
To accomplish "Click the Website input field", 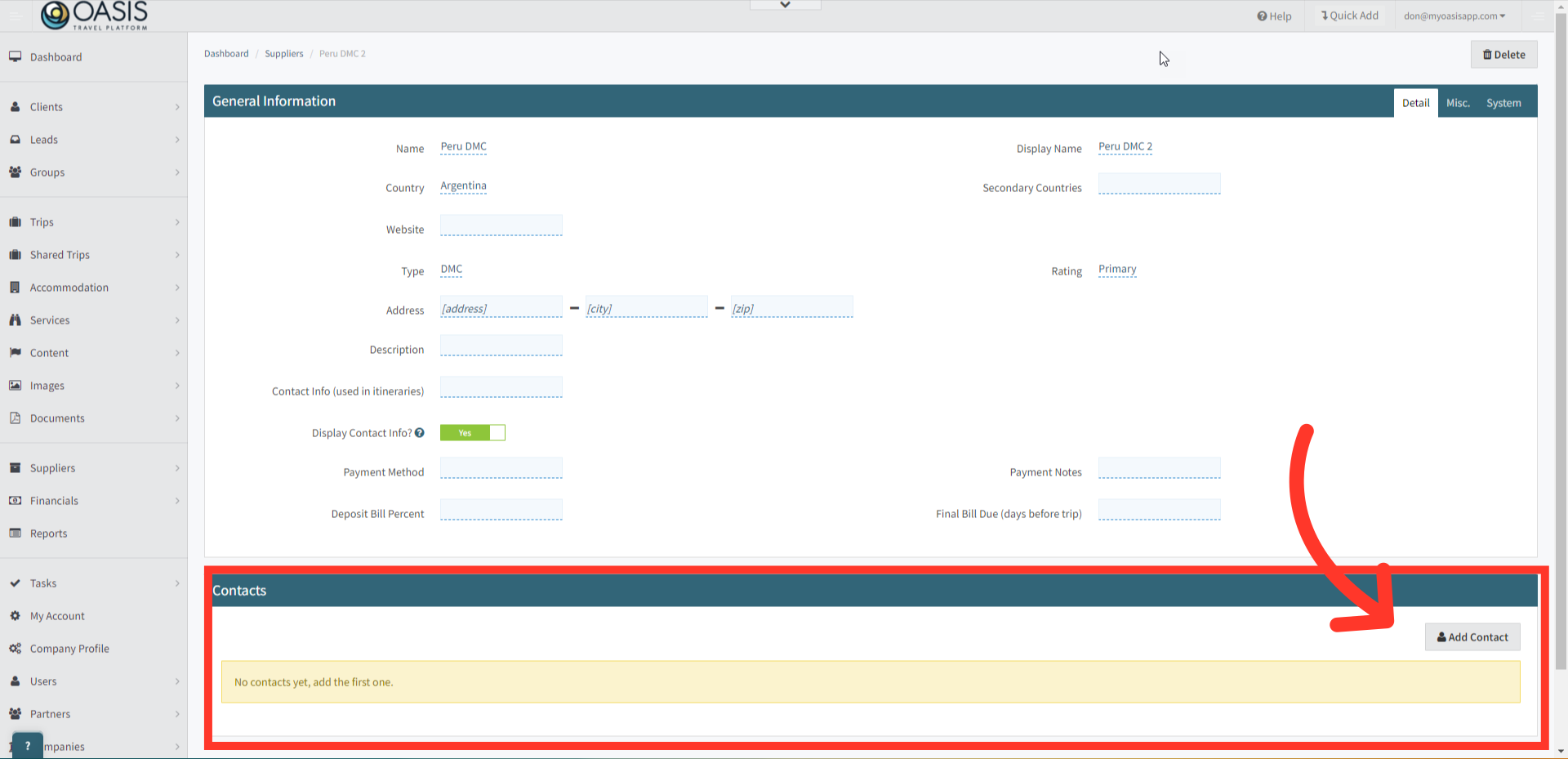I will click(x=501, y=225).
